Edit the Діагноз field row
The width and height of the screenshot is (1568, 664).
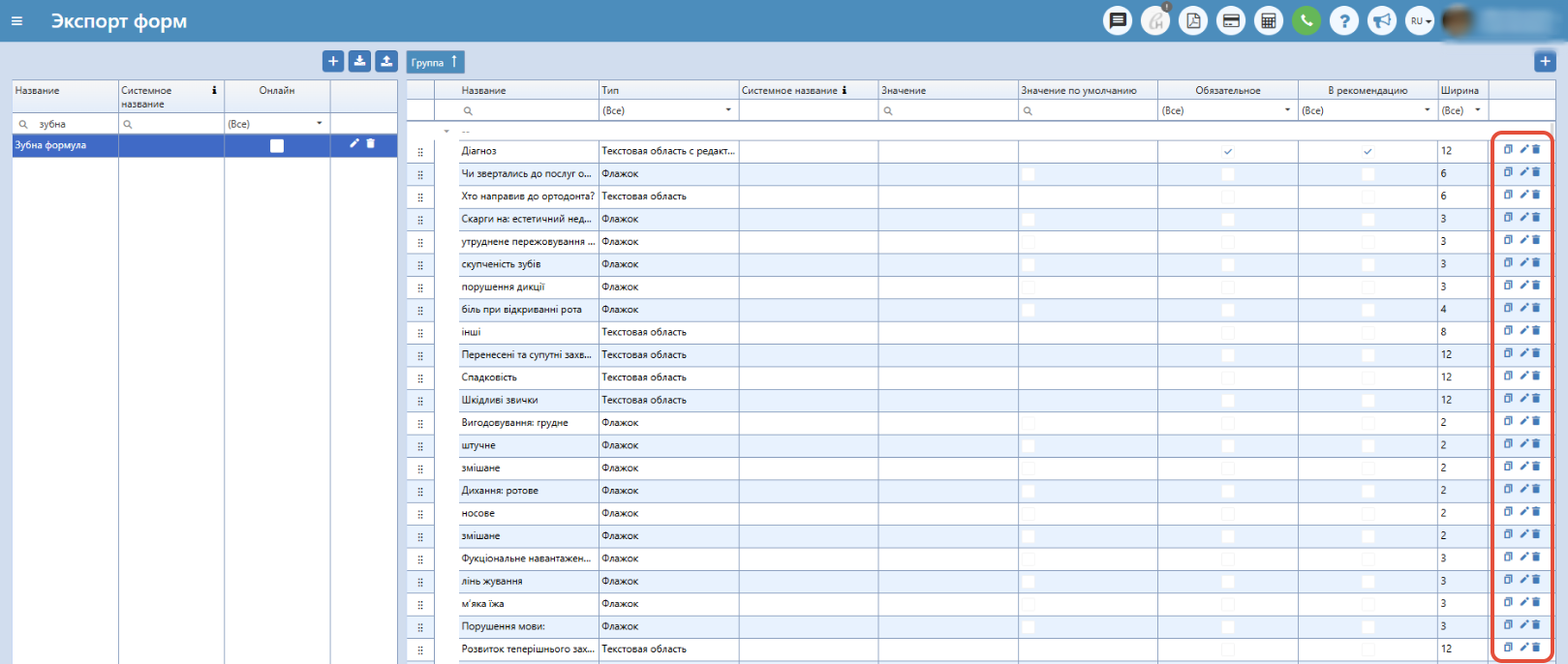[1523, 149]
